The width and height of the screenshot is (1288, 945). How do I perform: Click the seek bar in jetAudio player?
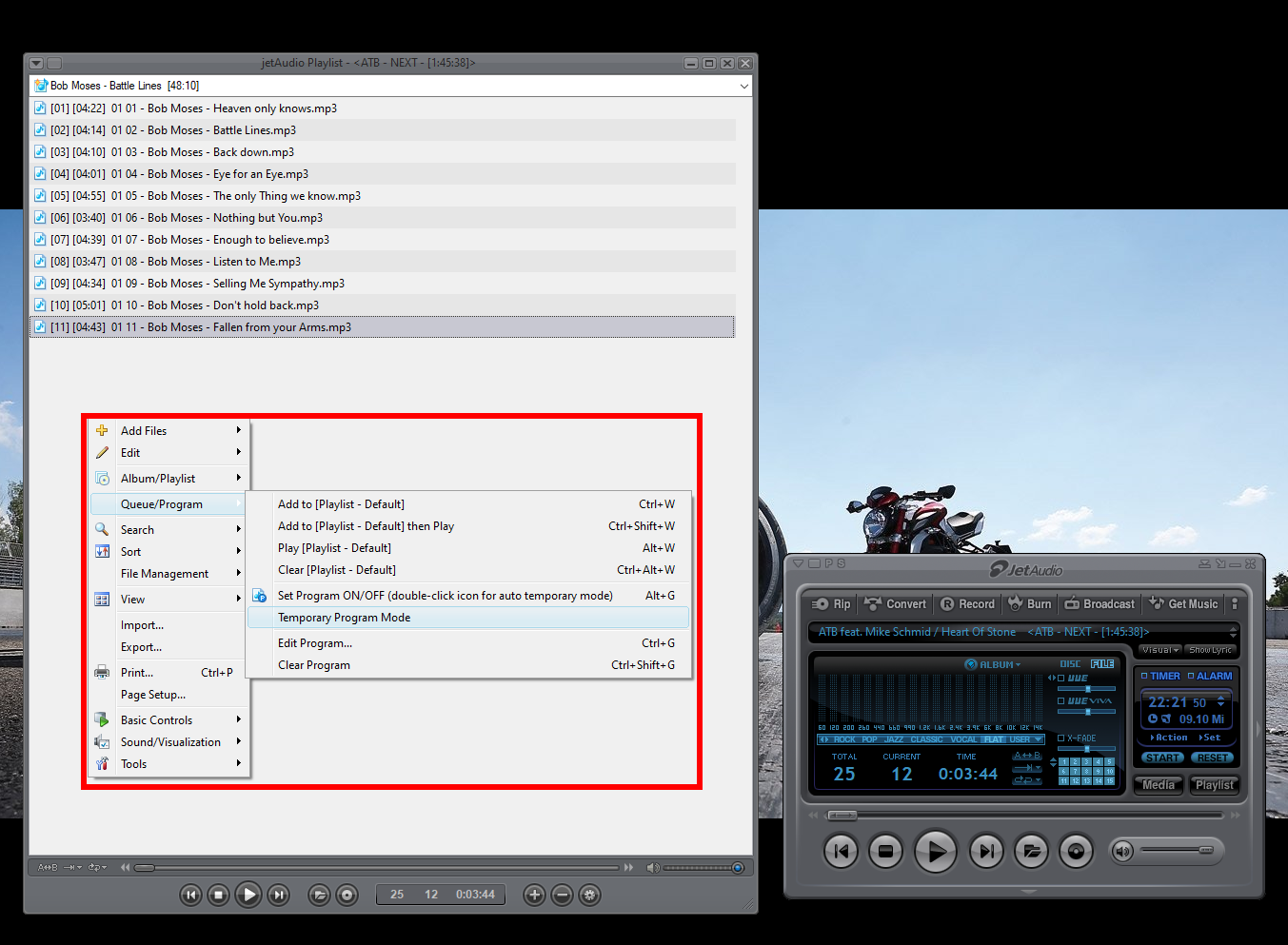tap(1024, 815)
